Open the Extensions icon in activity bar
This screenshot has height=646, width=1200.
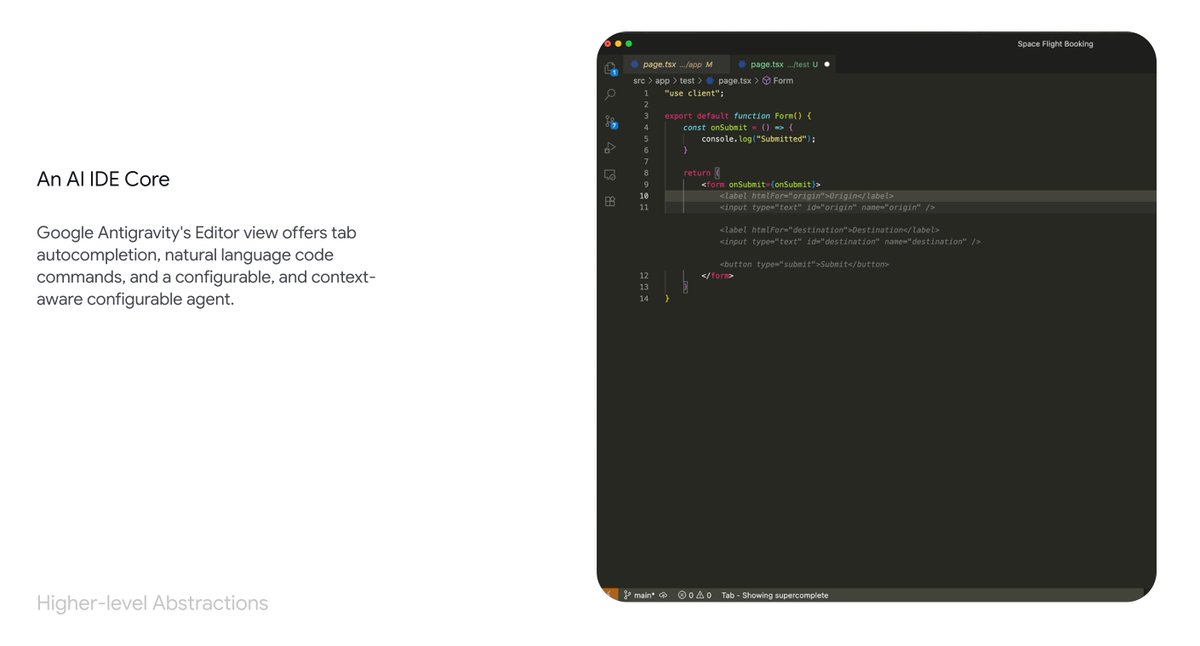[610, 201]
